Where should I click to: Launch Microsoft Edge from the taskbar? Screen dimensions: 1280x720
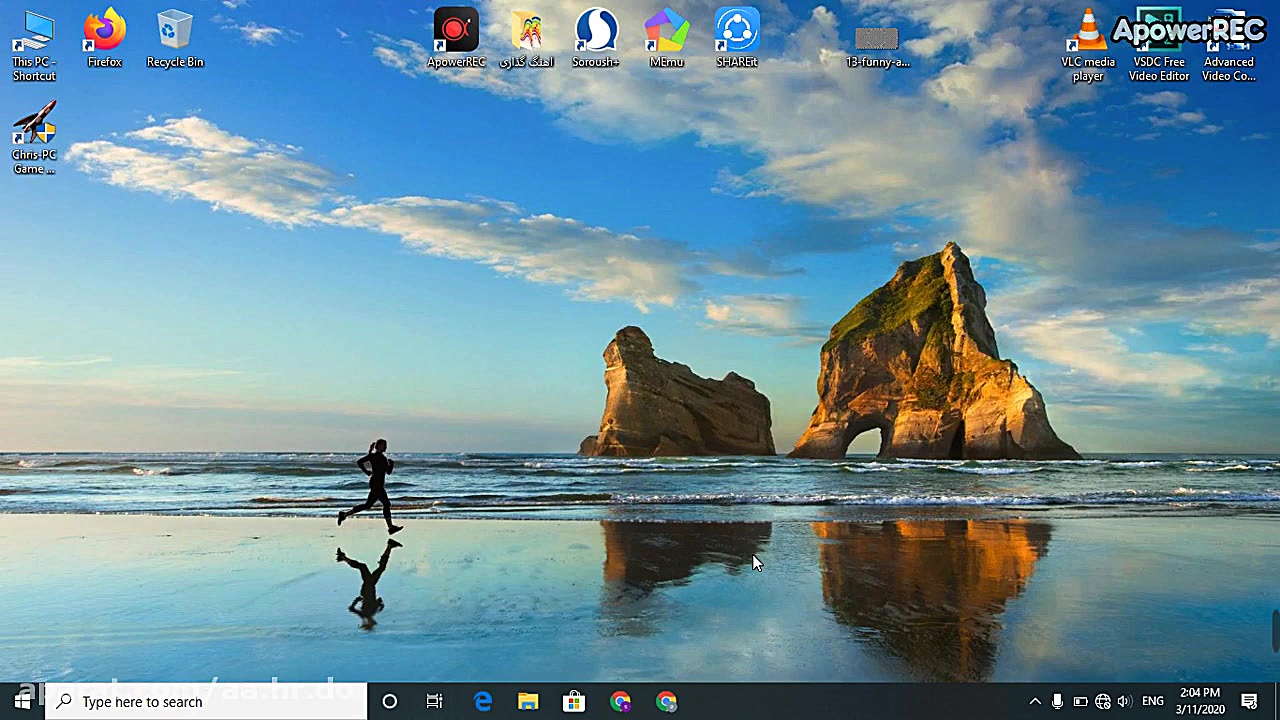(x=482, y=702)
